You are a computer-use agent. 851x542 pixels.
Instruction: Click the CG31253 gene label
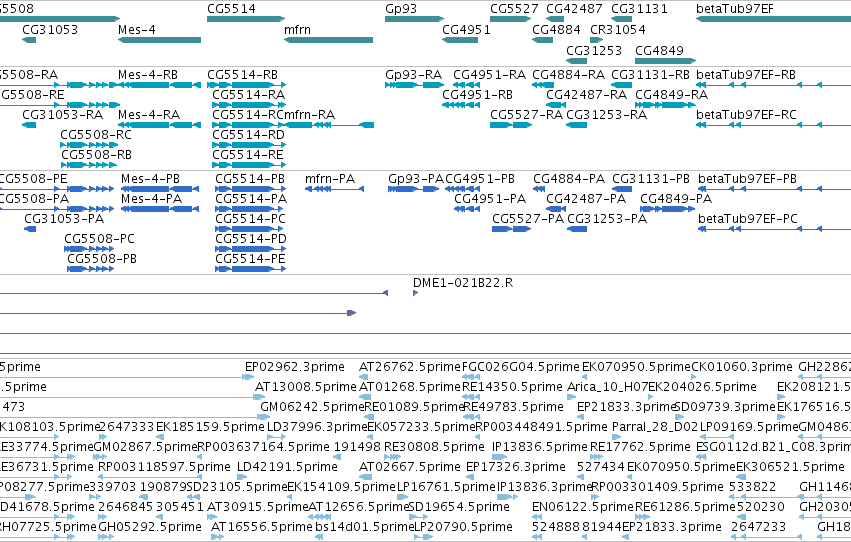[x=594, y=50]
